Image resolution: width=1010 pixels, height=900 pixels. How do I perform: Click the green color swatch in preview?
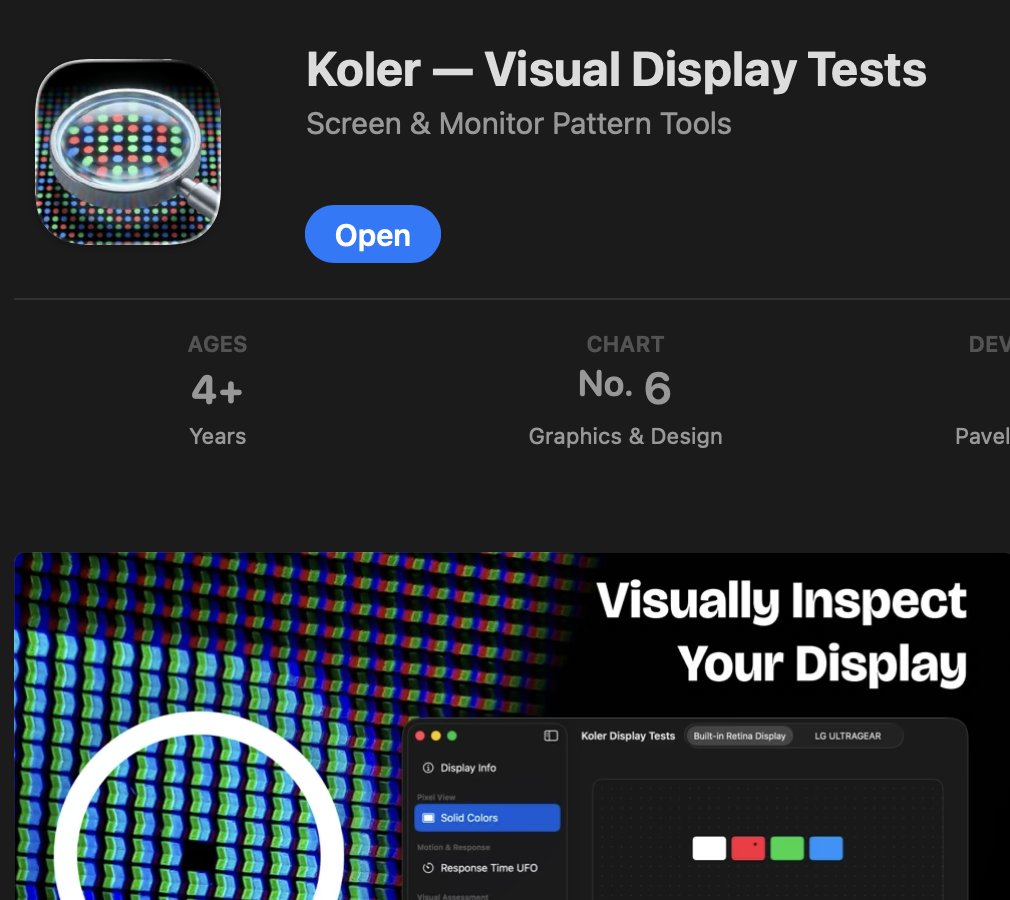coord(786,848)
